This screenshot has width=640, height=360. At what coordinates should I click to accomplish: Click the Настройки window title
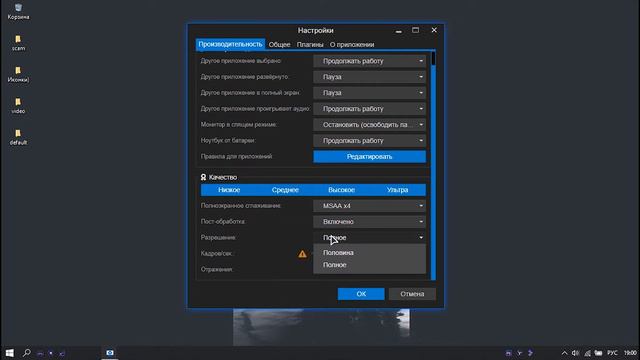point(316,31)
